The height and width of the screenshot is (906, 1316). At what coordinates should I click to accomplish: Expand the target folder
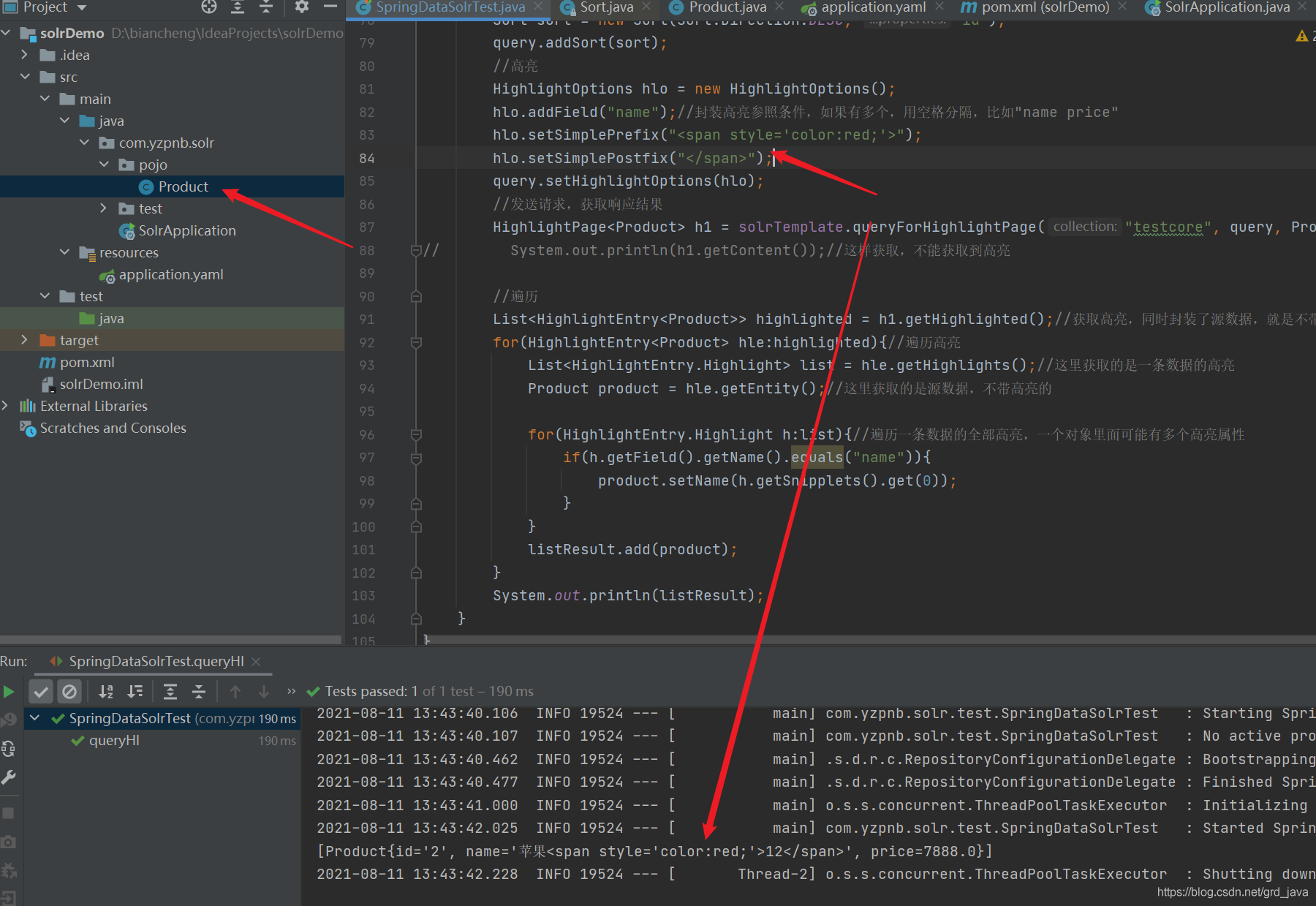[x=25, y=340]
